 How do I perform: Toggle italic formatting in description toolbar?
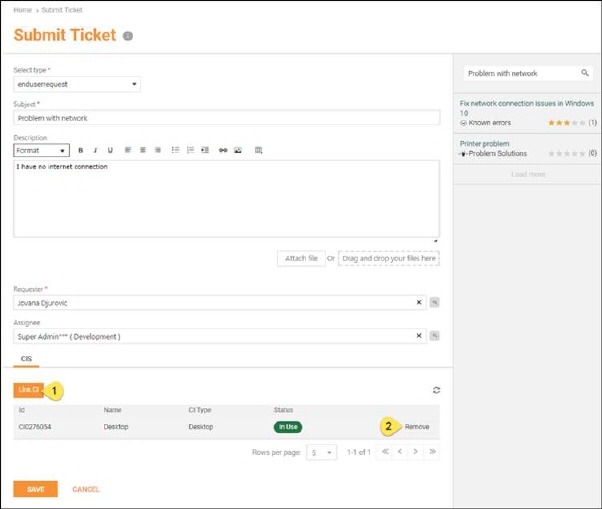94,150
